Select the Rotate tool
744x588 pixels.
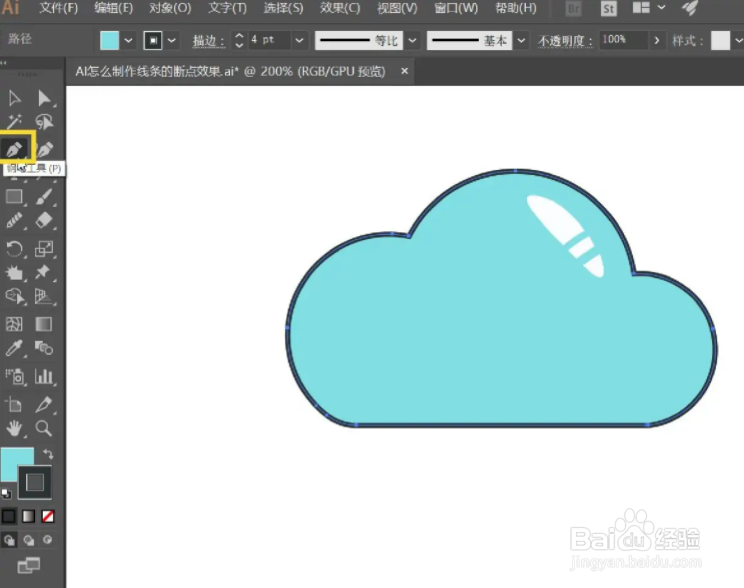pos(14,248)
